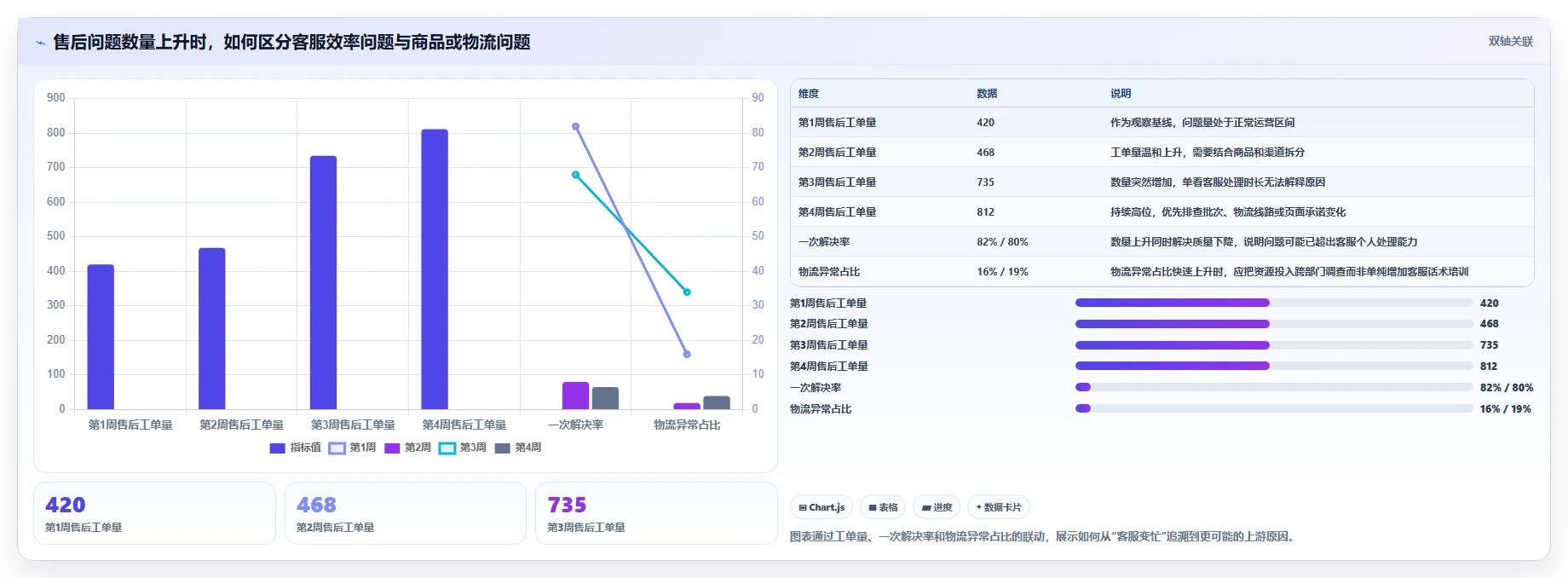The image size is (1568, 578).
Task: Click the 进度 tag
Action: pyautogui.click(x=937, y=507)
